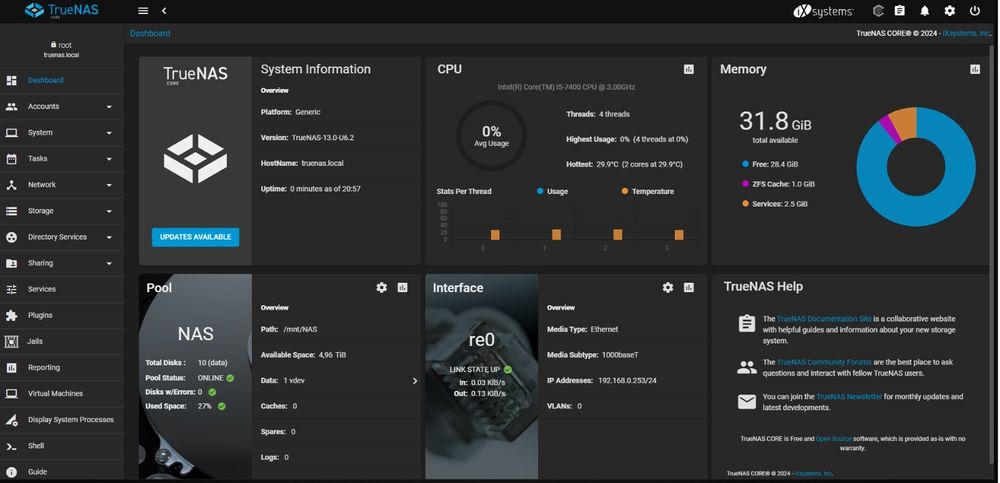
Task: Click the TrueNAS logo at top left
Action: 62,10
